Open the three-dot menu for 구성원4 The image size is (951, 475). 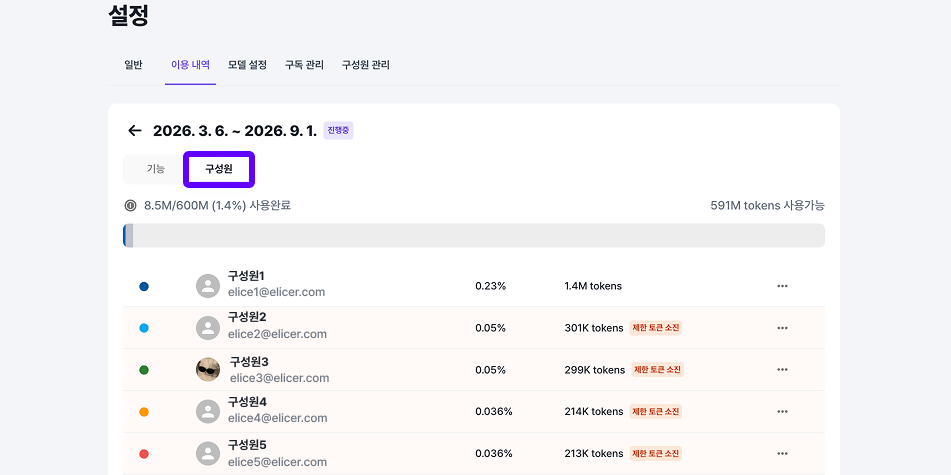pyautogui.click(x=782, y=412)
